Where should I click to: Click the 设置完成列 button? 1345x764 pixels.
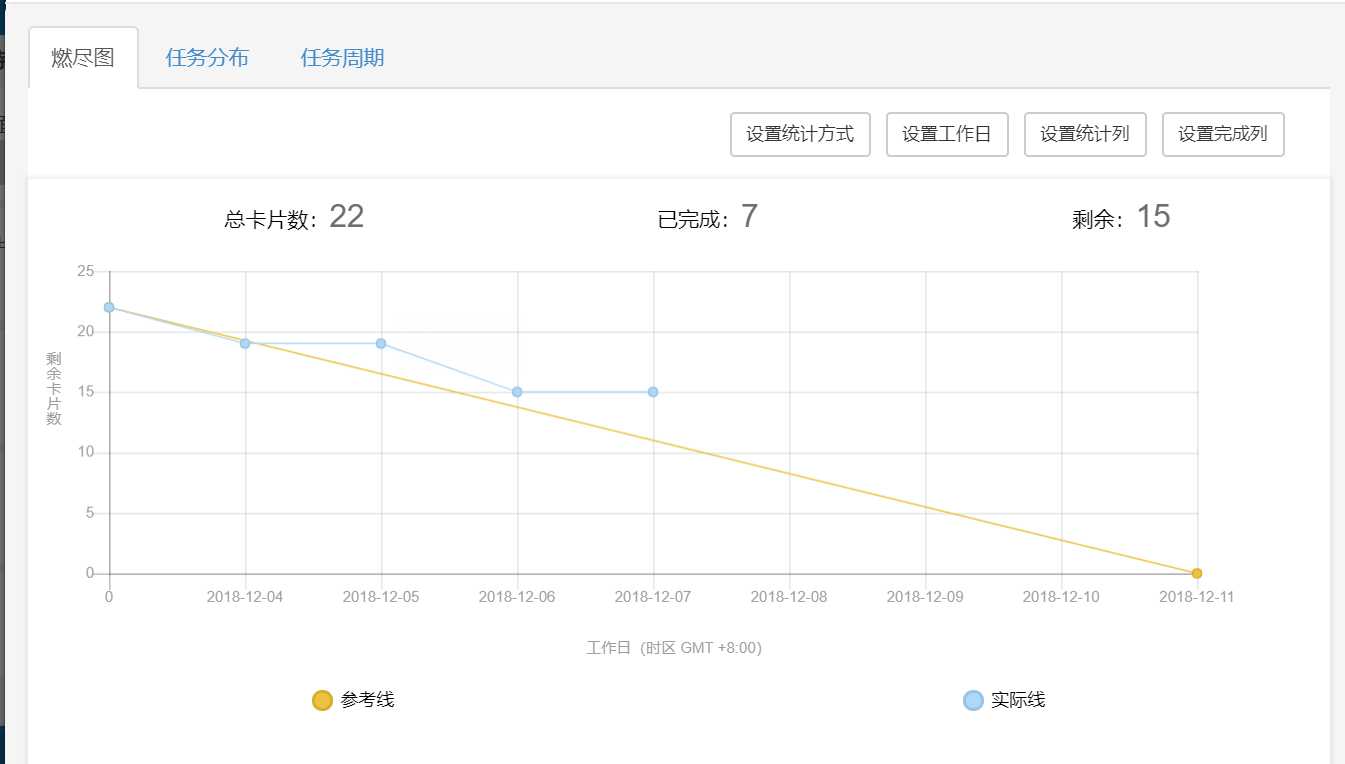[1223, 135]
